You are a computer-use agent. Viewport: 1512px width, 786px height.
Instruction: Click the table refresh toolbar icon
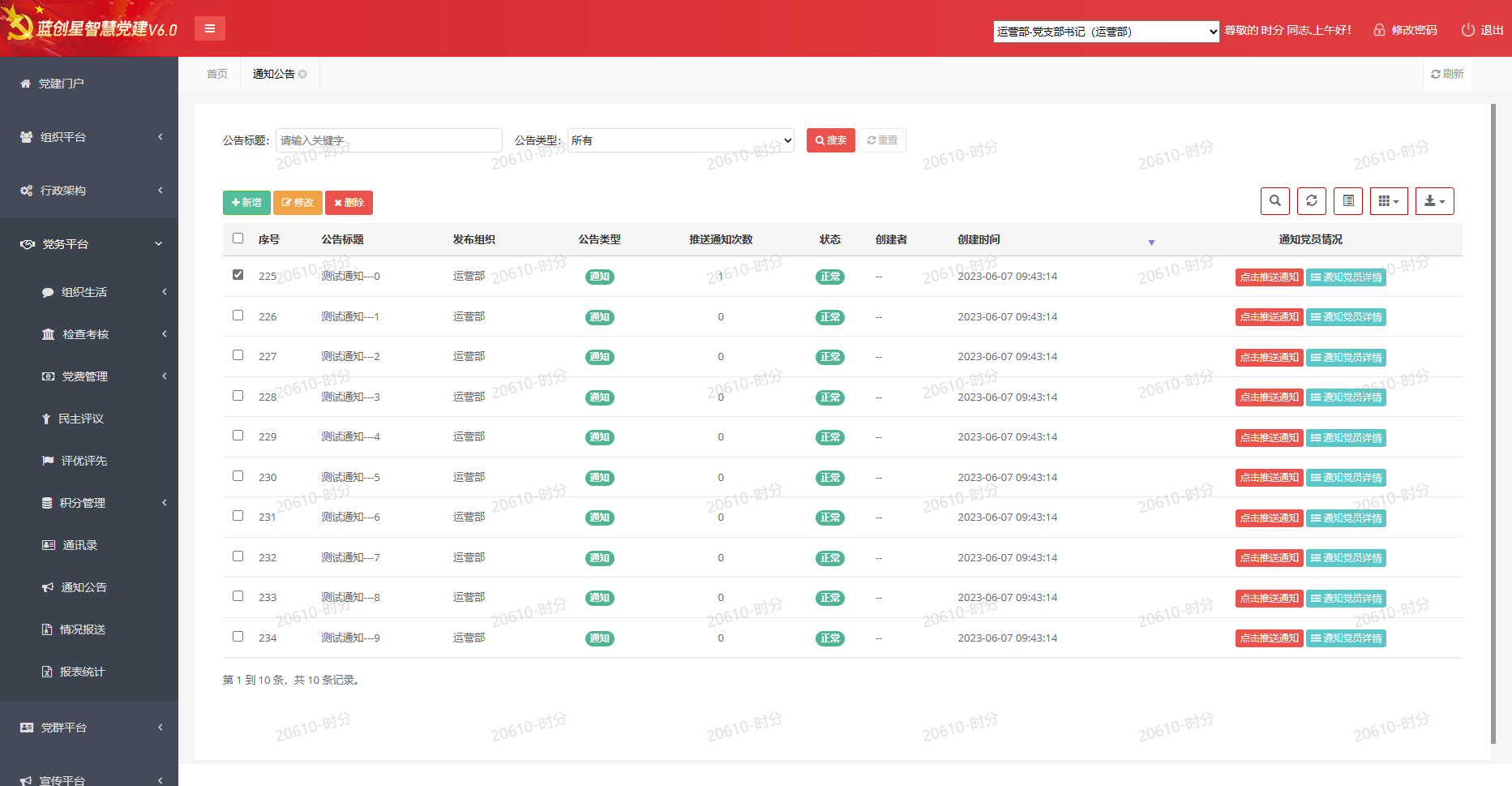click(1312, 201)
